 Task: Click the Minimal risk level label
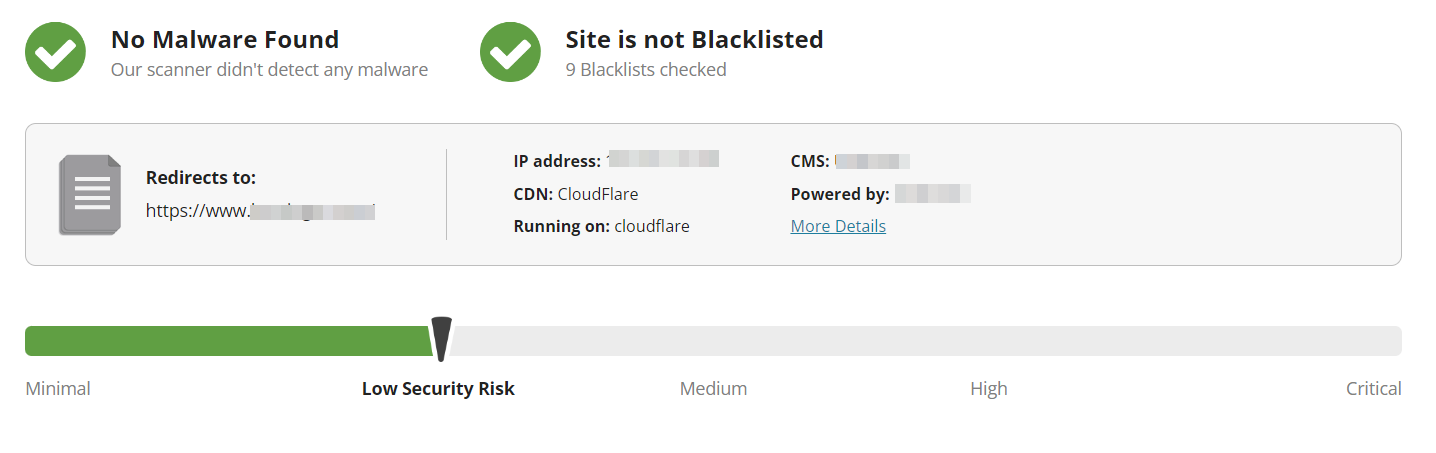coord(58,389)
